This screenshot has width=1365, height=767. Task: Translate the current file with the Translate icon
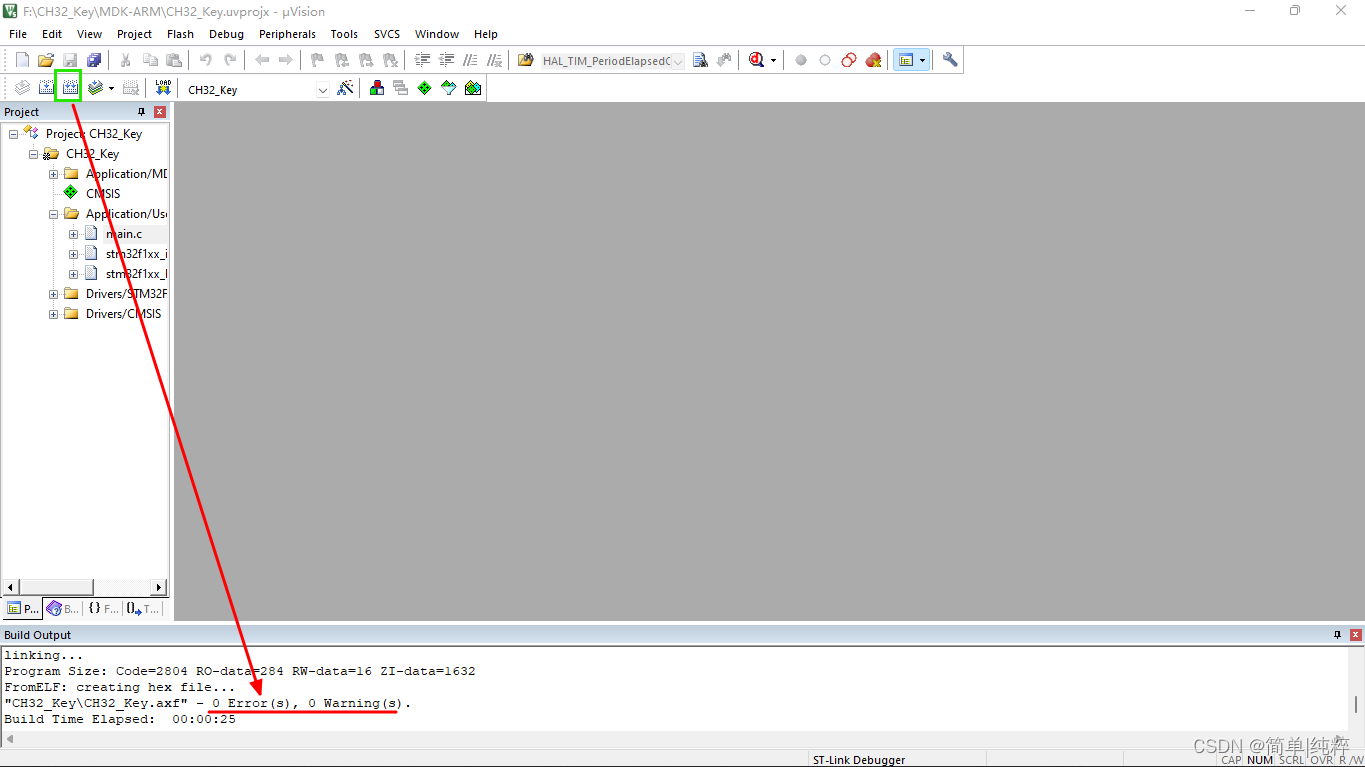pyautogui.click(x=22, y=88)
